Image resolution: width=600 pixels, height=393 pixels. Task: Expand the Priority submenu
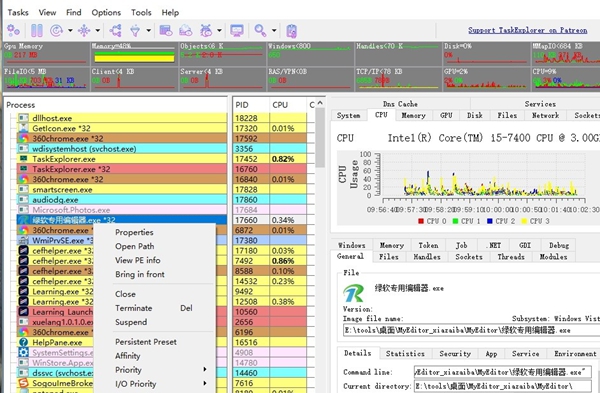[x=128, y=370]
